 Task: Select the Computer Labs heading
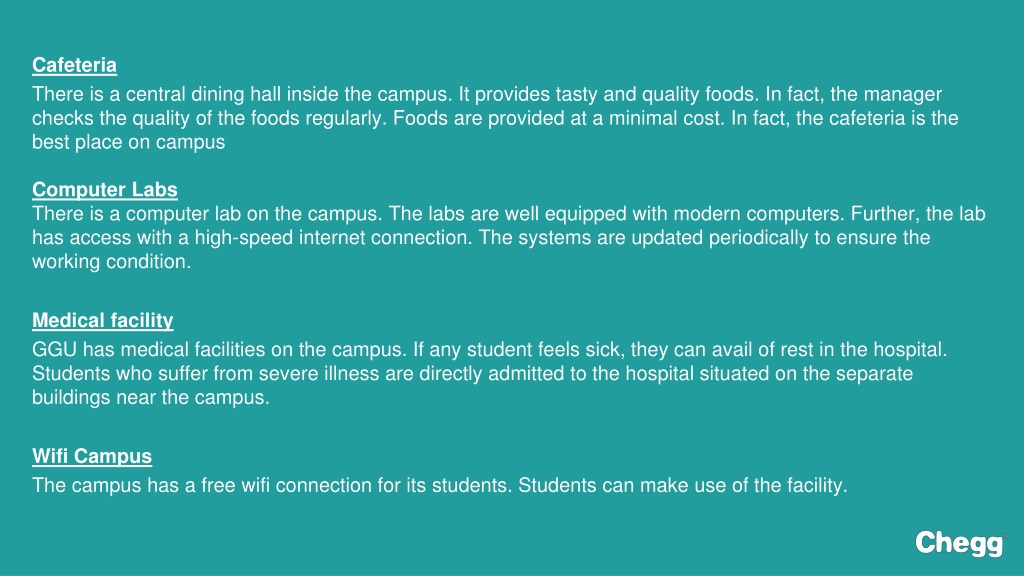(x=104, y=189)
